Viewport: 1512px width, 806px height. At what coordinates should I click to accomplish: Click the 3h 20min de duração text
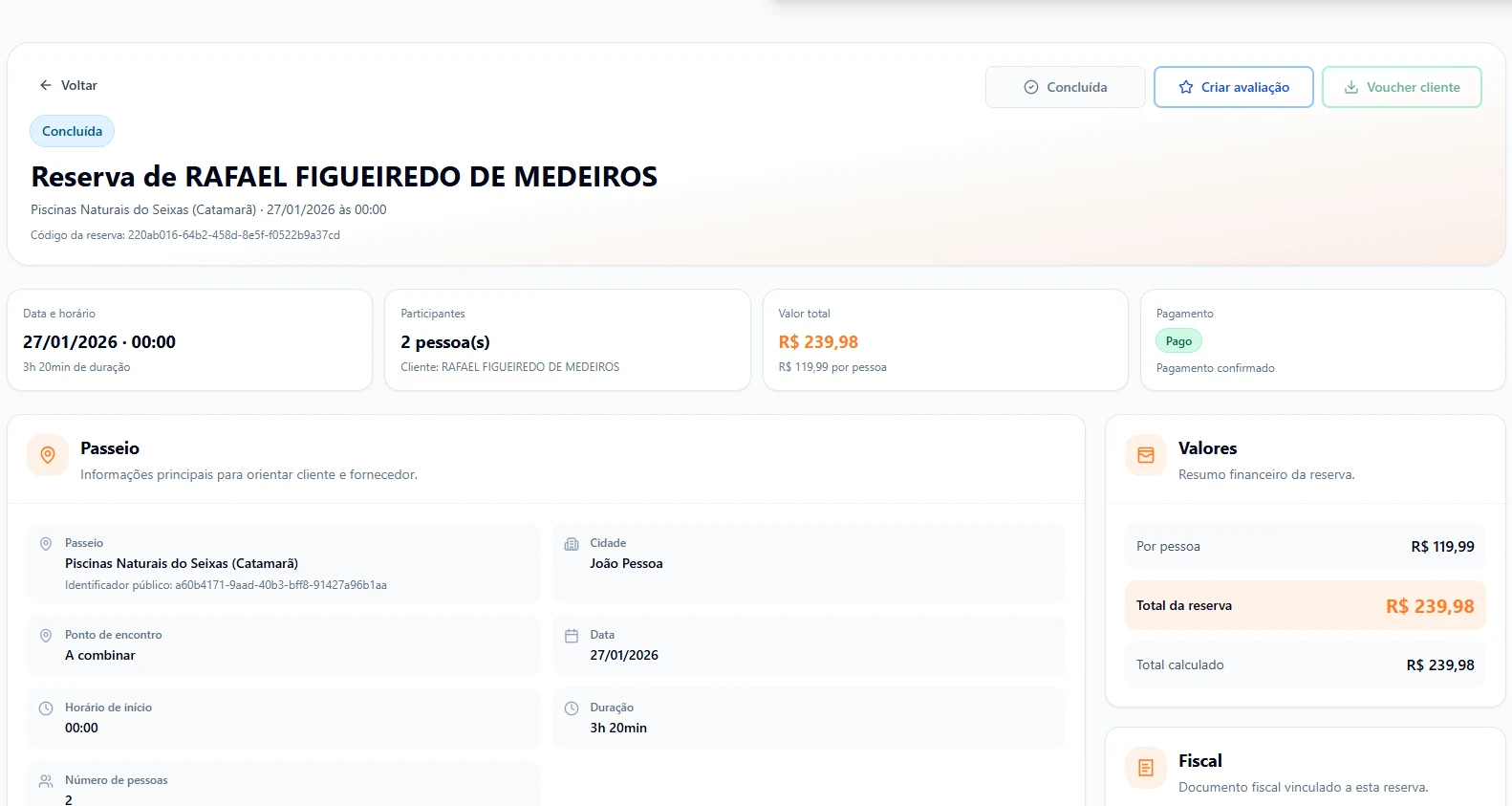pyautogui.click(x=76, y=367)
